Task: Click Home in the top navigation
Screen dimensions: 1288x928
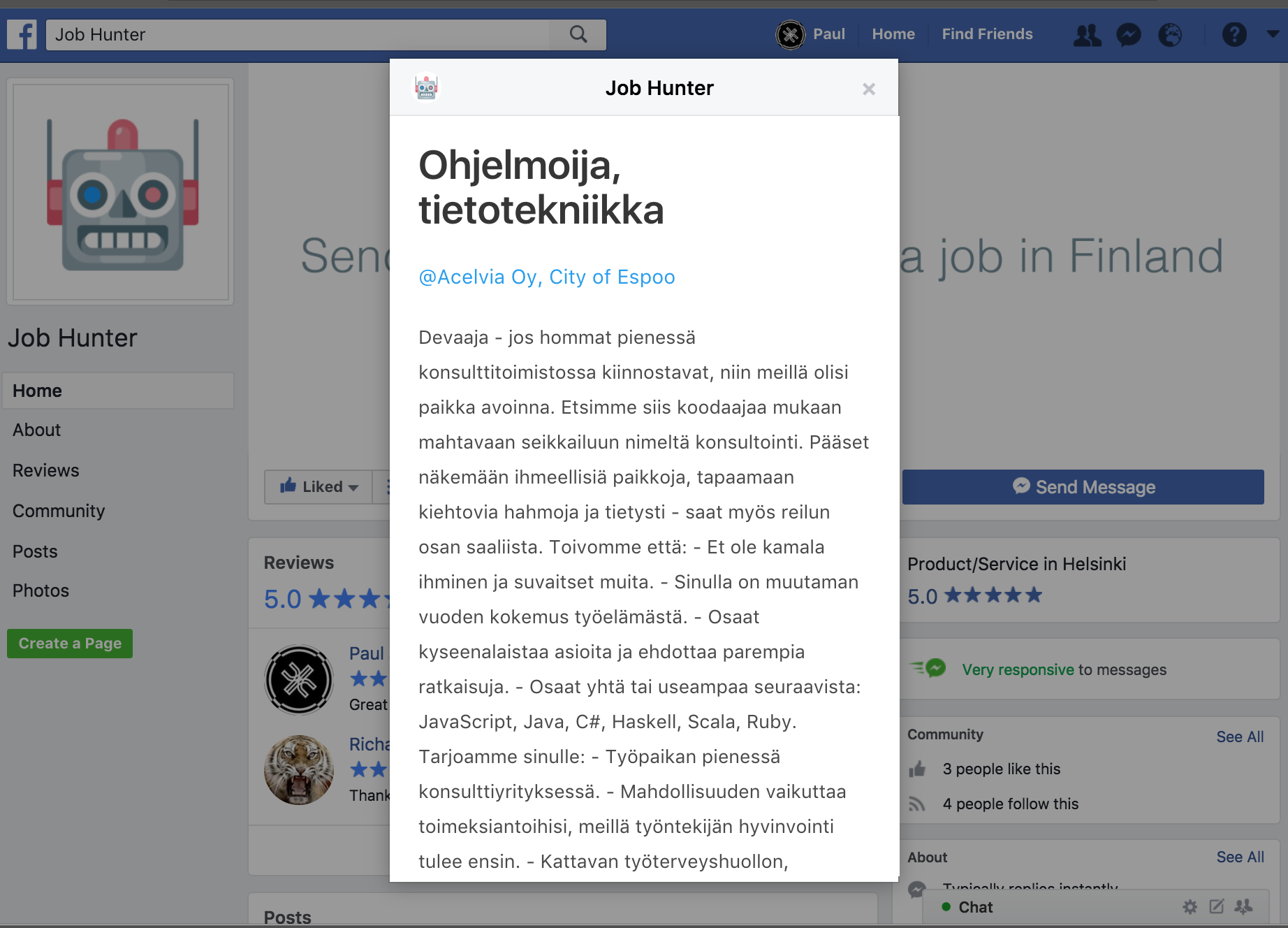Action: coord(893,34)
